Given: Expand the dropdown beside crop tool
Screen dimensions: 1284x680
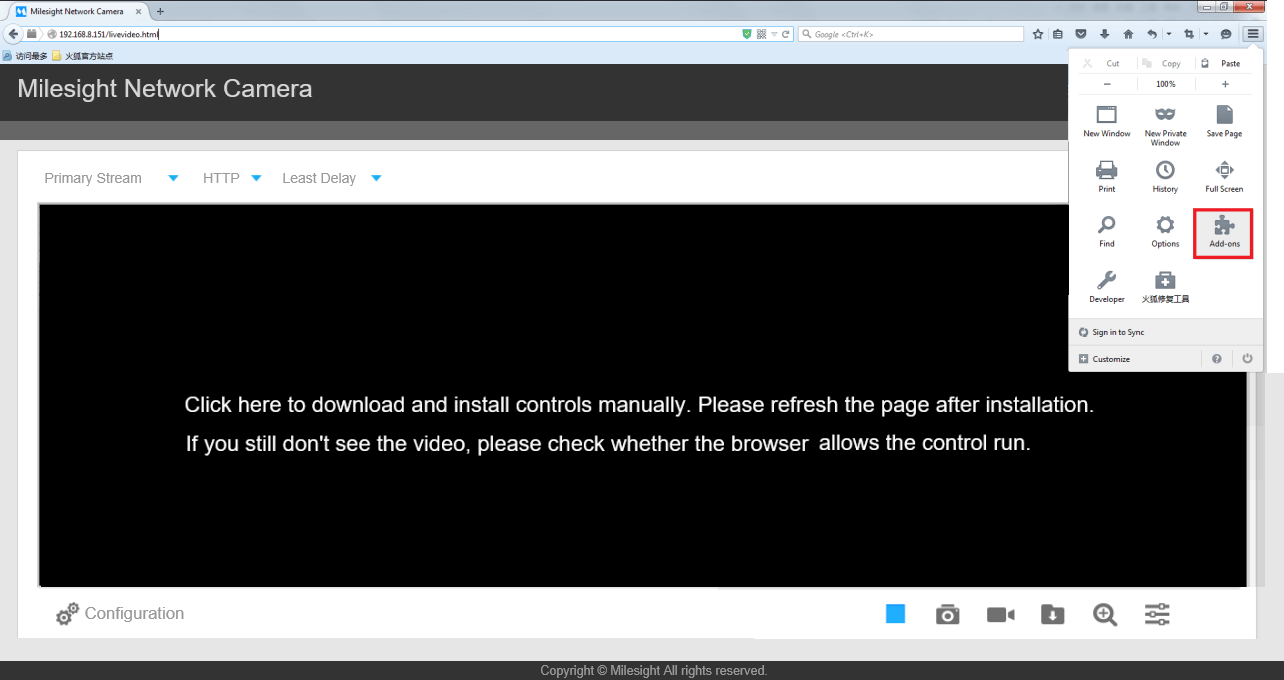Looking at the screenshot, I should point(1206,34).
